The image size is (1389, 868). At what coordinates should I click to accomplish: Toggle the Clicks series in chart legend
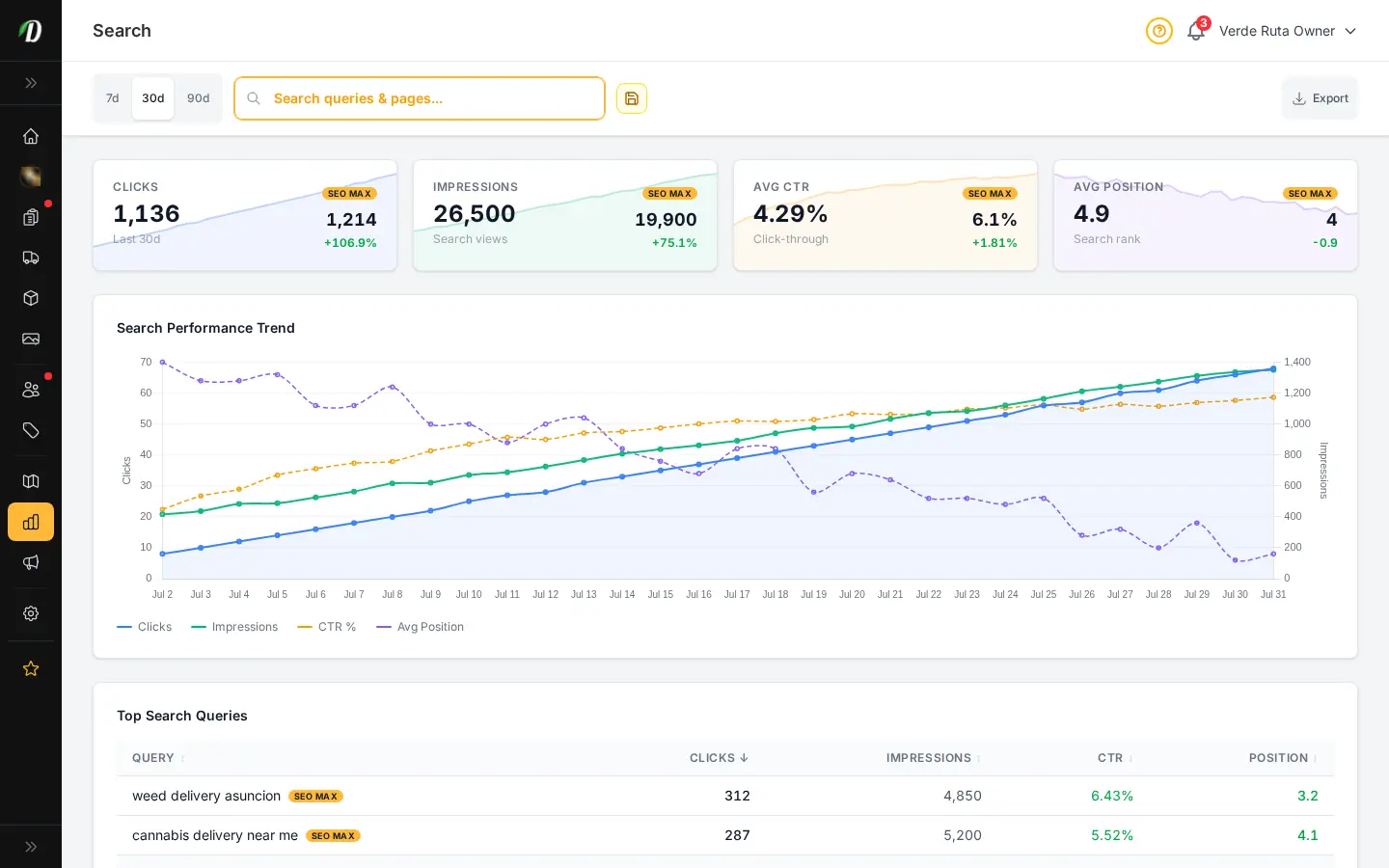pos(145,627)
